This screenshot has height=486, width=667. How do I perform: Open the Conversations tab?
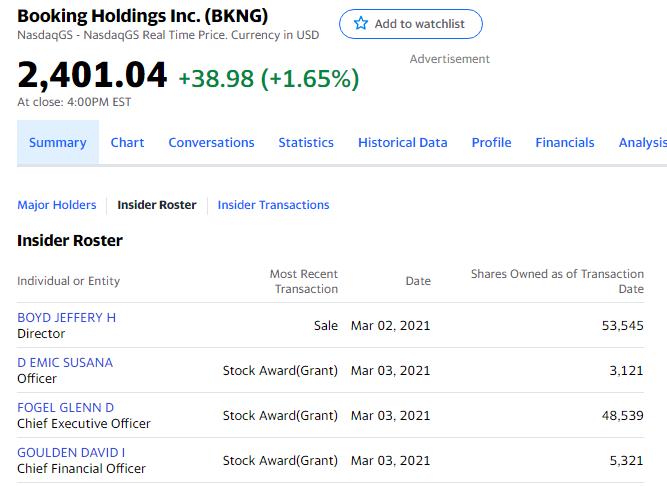click(211, 142)
